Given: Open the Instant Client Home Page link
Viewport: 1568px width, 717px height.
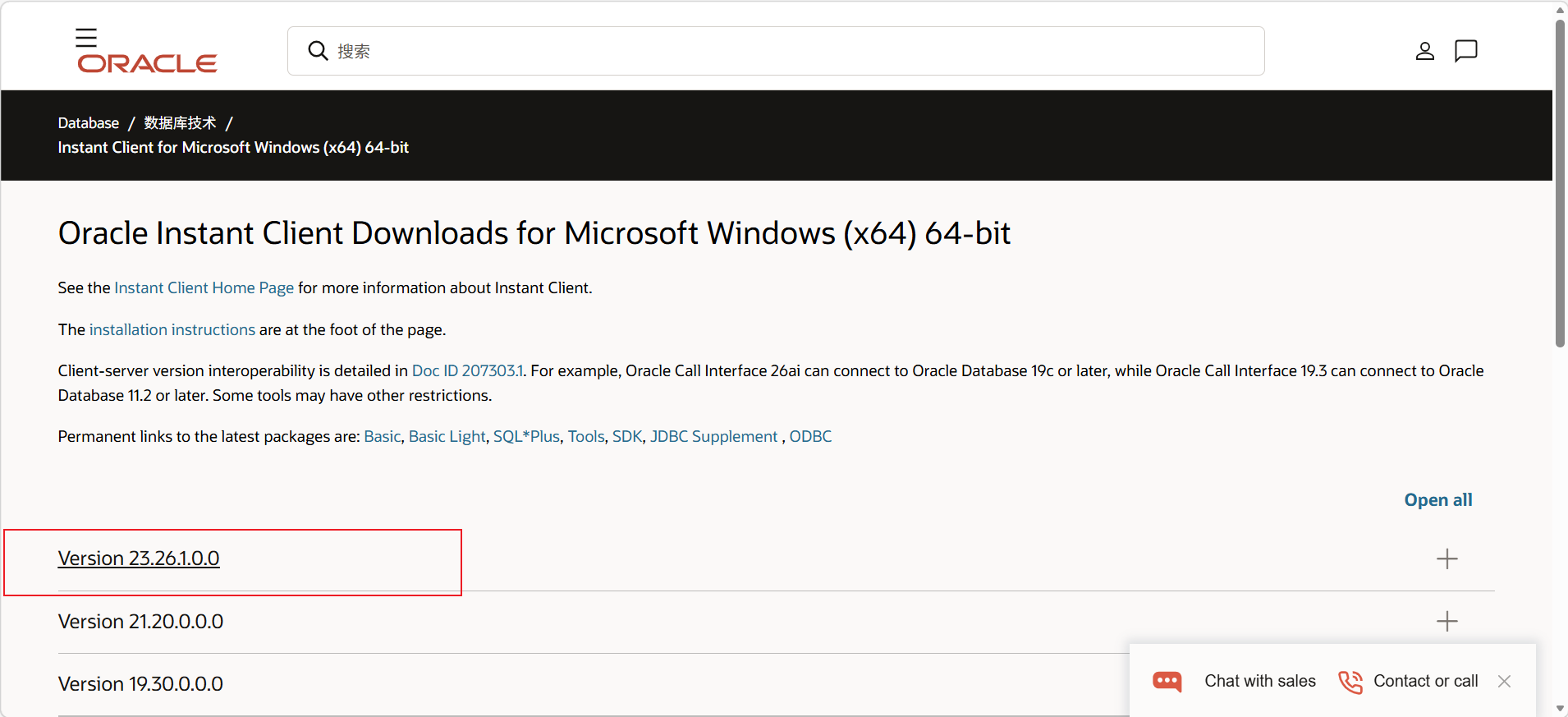Looking at the screenshot, I should [204, 288].
